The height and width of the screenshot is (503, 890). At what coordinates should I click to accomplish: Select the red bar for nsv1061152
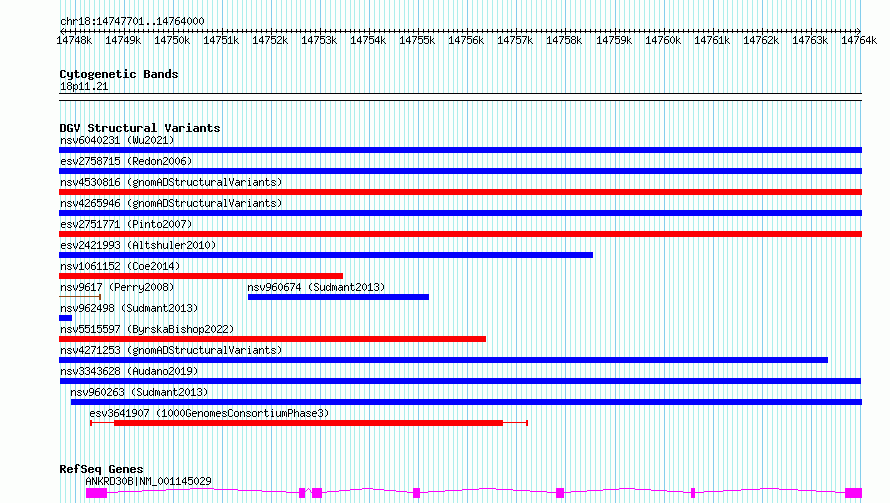tap(201, 276)
